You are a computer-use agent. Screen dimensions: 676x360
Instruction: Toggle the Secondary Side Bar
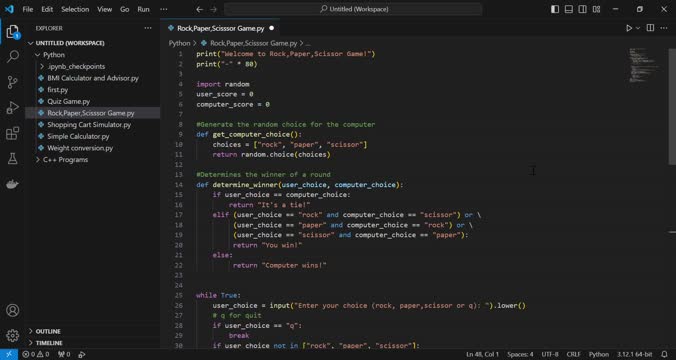[x=582, y=9]
